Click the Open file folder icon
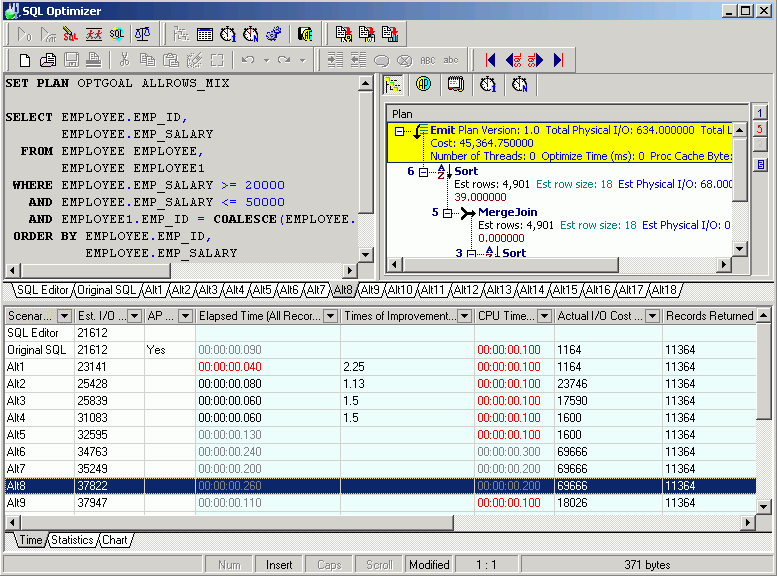 tap(48, 60)
